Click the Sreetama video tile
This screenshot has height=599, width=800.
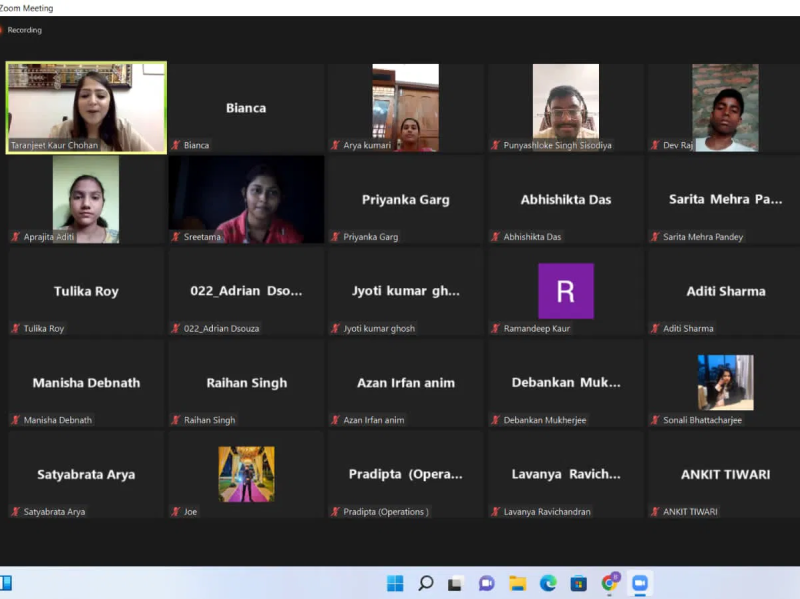coord(246,199)
